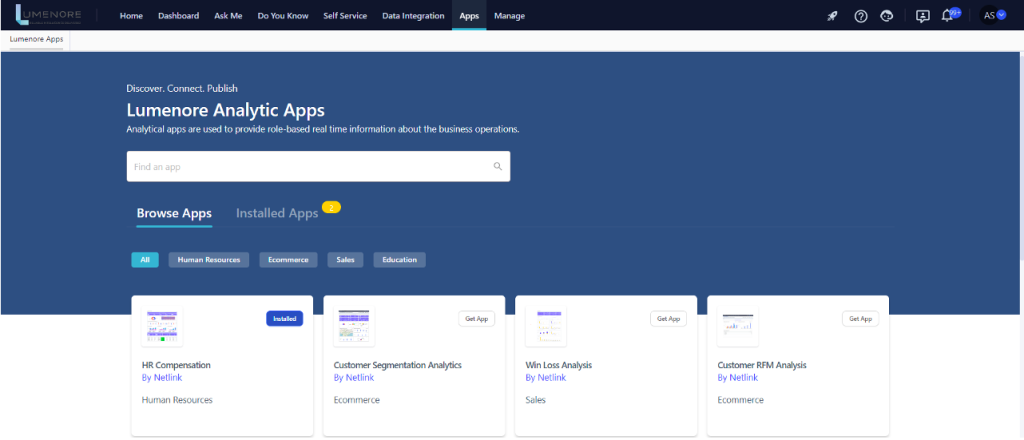Click the rocket icon in the header
The height and width of the screenshot is (440, 1024).
coord(832,16)
